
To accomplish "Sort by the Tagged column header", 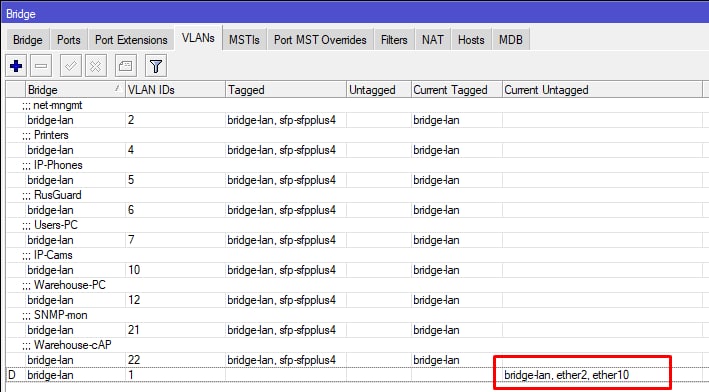I will 286,90.
